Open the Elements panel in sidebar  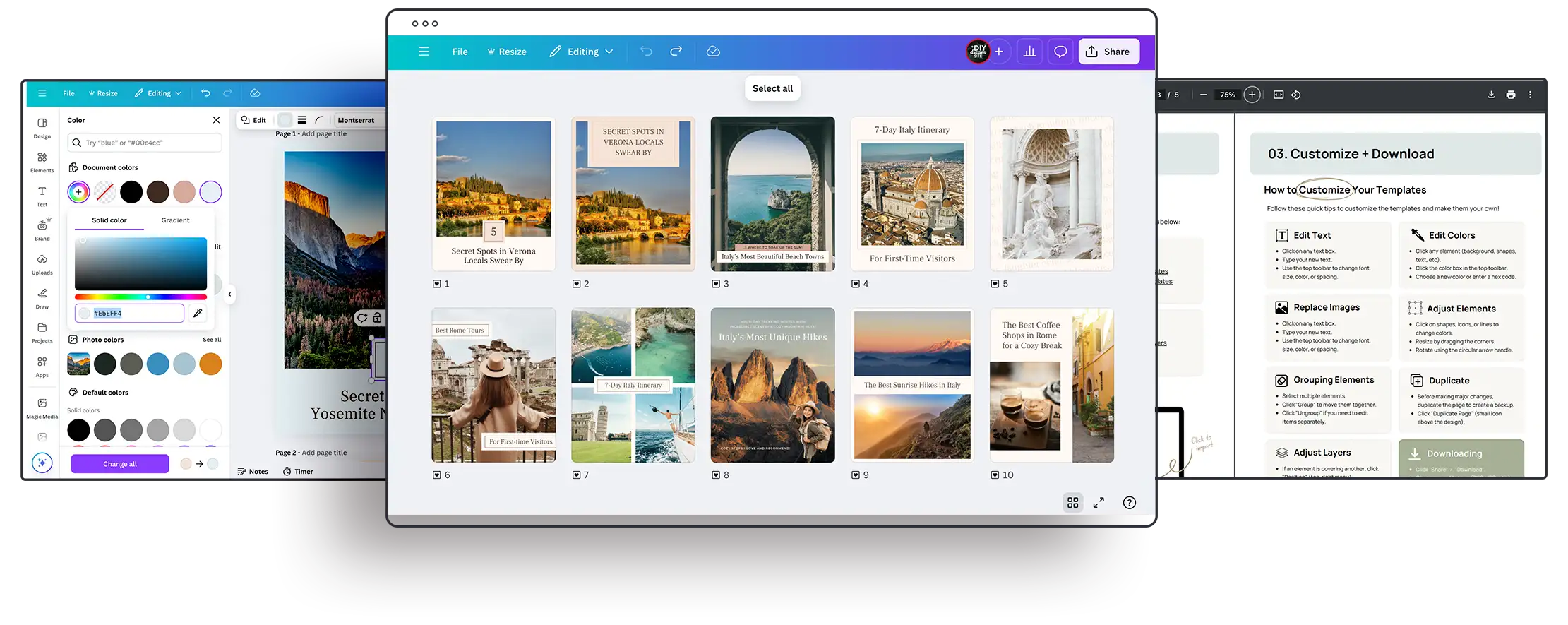click(42, 161)
